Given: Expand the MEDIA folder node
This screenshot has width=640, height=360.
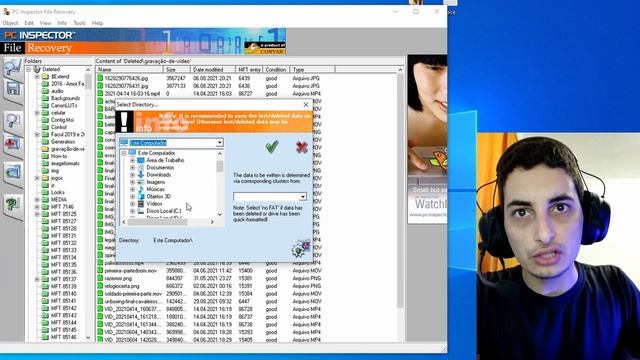Looking at the screenshot, I should pyautogui.click(x=37, y=200).
